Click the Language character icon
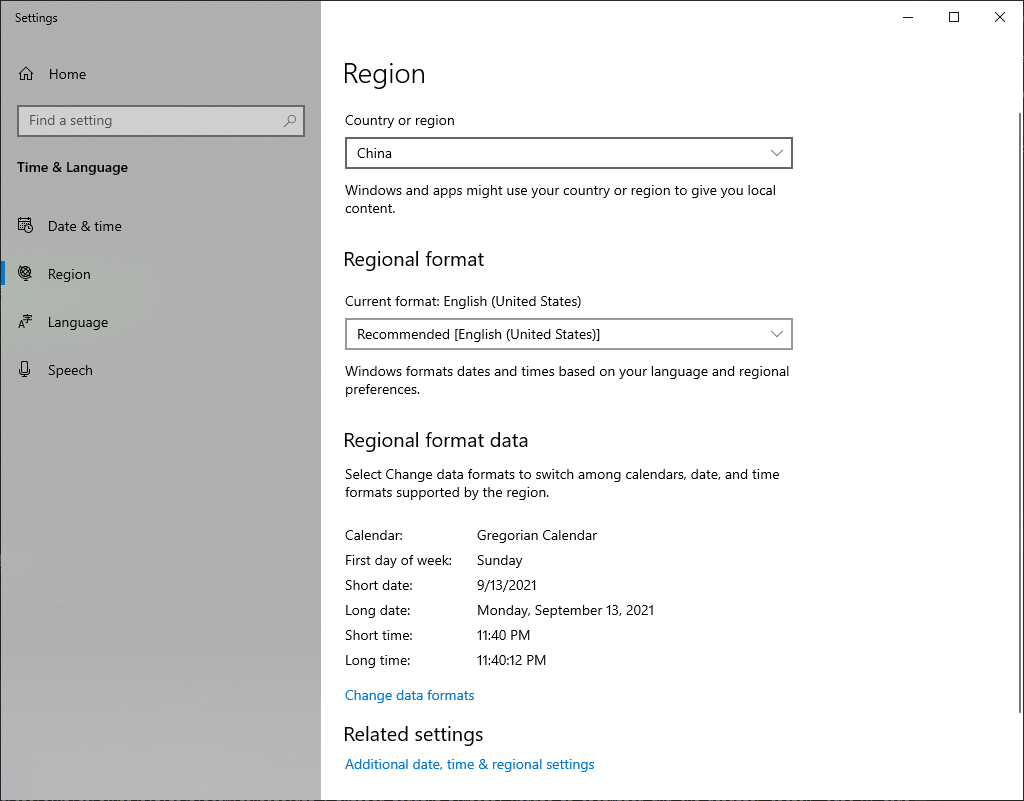Image resolution: width=1024 pixels, height=801 pixels. (26, 322)
